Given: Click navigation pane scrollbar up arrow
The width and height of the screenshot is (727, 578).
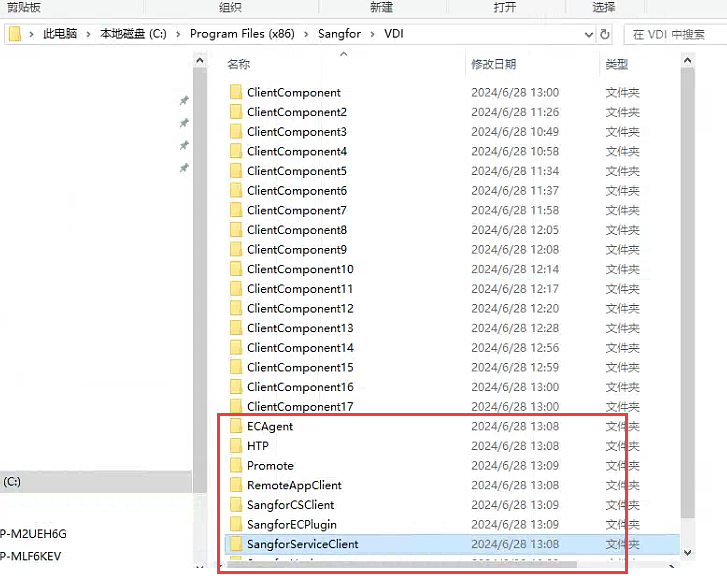Looking at the screenshot, I should (x=200, y=60).
